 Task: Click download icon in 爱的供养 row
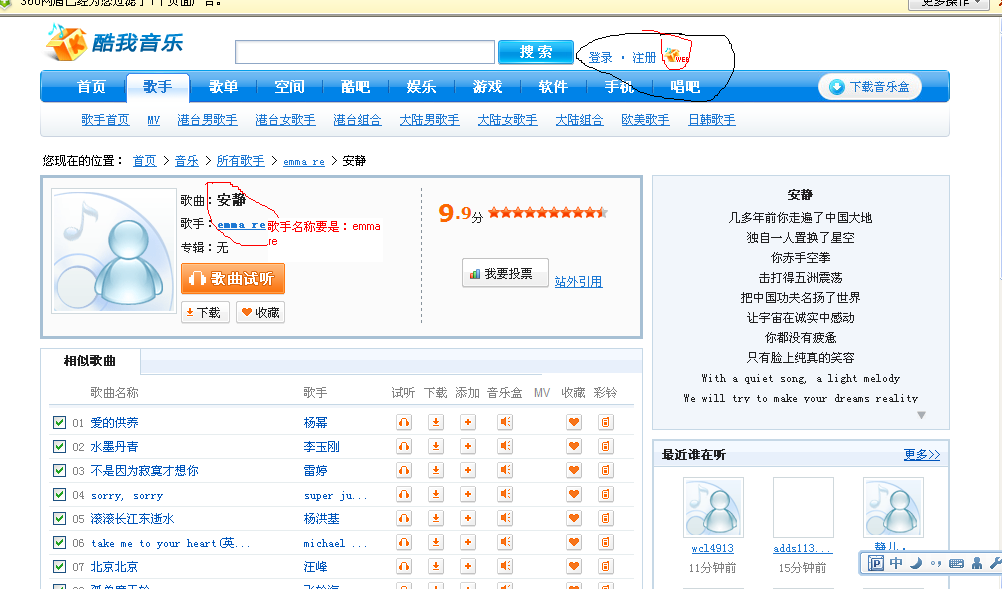tap(436, 422)
